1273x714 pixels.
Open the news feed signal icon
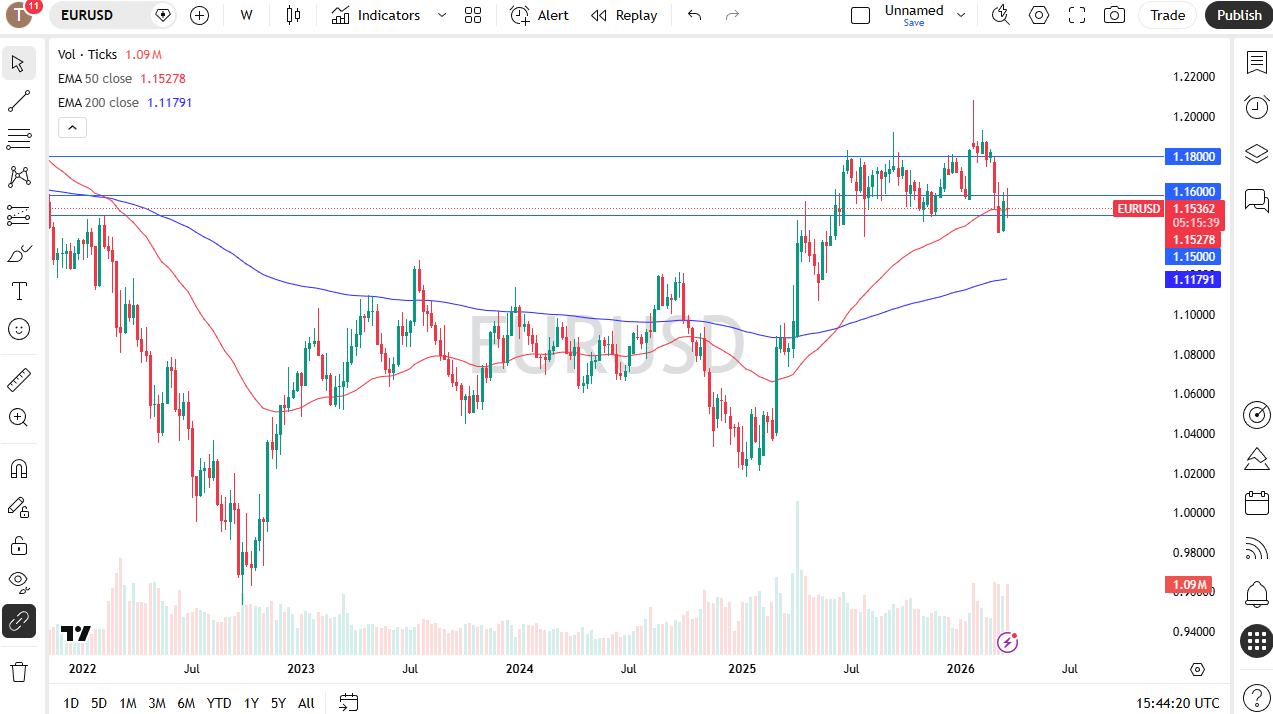pos(1256,549)
